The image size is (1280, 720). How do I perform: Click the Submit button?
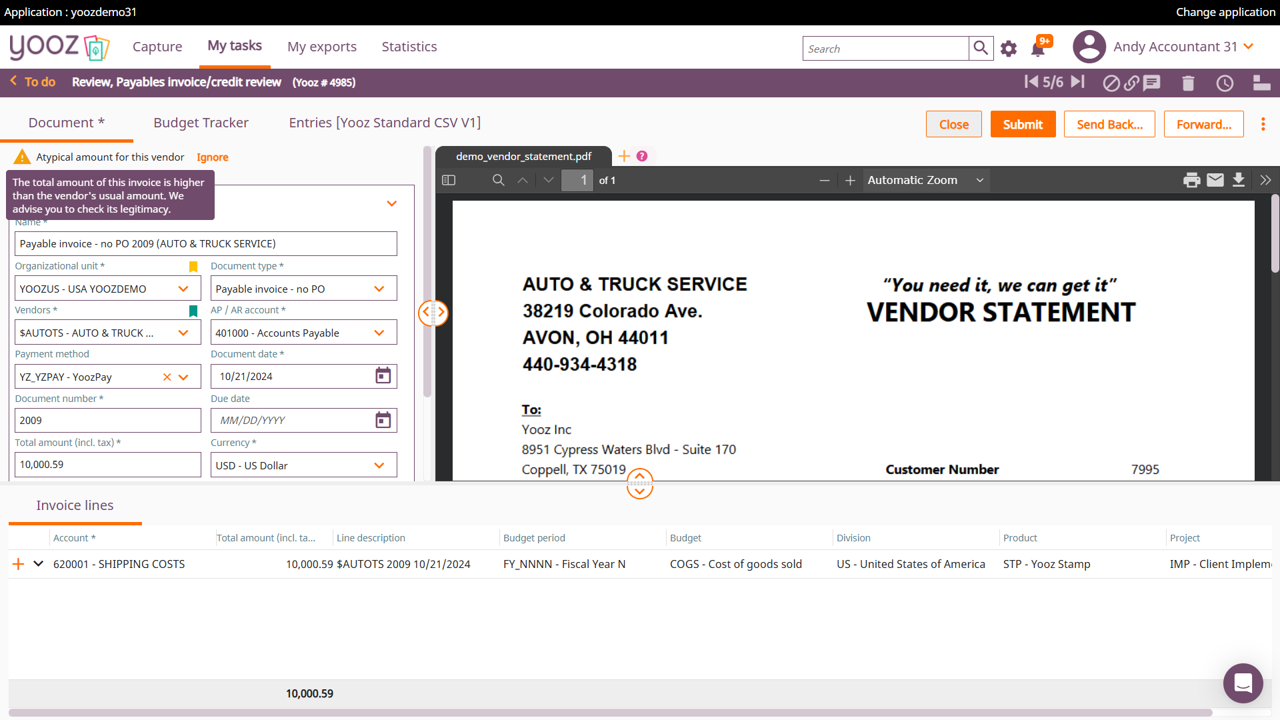[1022, 124]
